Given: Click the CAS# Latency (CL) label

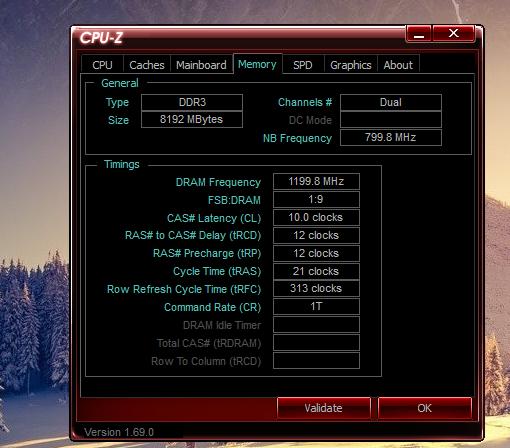Looking at the screenshot, I should click(x=214, y=218).
